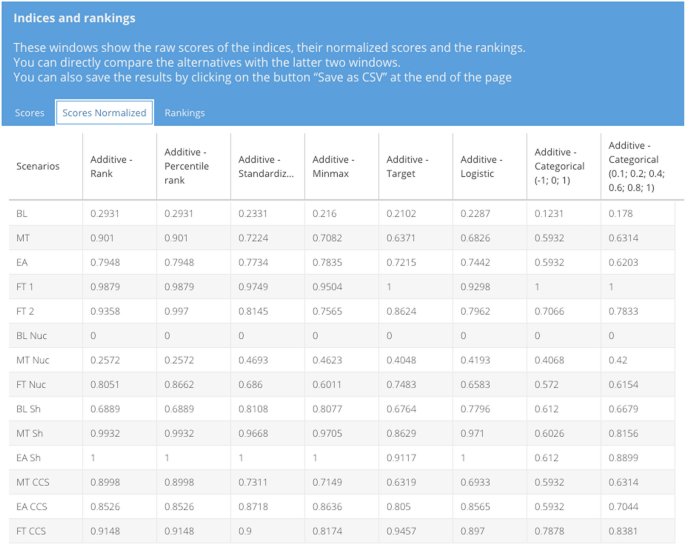This screenshot has width=685, height=545.
Task: Click the MT Sh Additive - Rank value 0.9932
Action: coord(105,434)
